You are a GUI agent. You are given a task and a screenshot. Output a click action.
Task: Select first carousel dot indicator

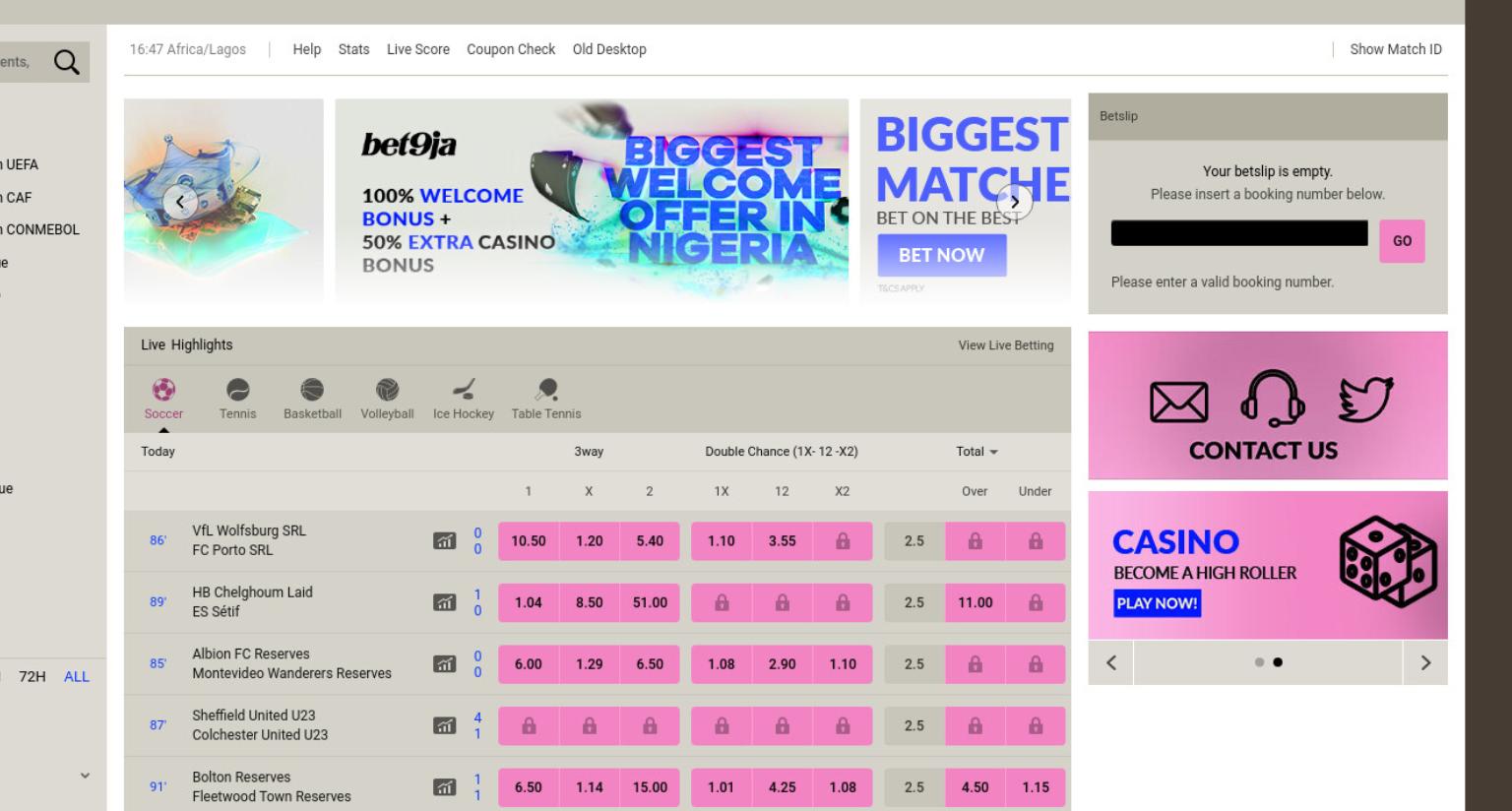point(1259,662)
